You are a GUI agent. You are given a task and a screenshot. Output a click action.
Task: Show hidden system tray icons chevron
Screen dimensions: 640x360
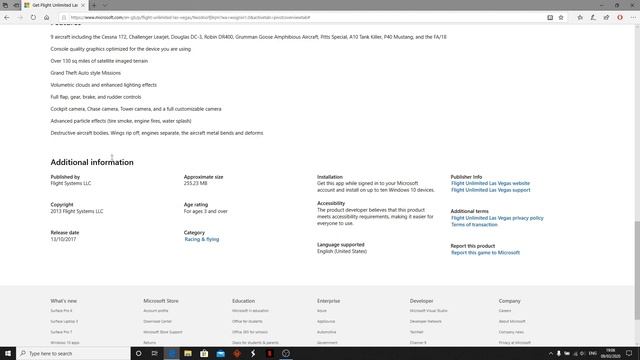tap(550, 353)
